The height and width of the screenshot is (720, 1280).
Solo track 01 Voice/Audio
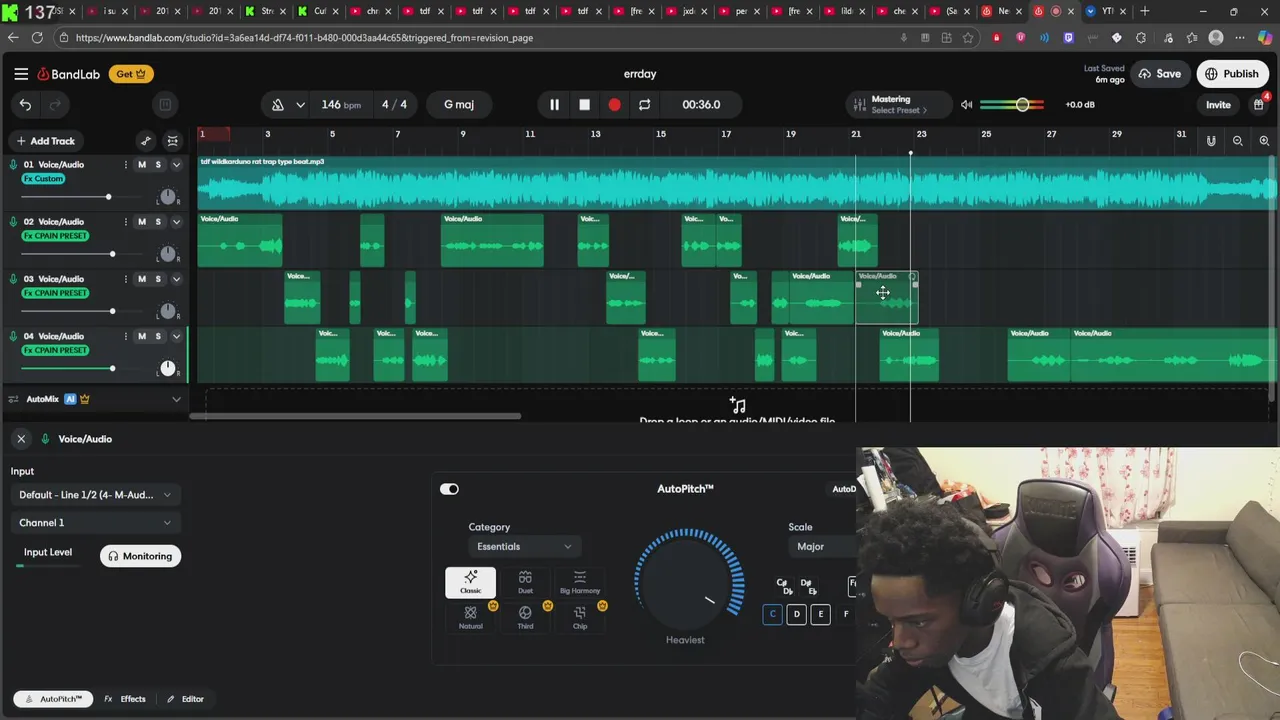(158, 165)
